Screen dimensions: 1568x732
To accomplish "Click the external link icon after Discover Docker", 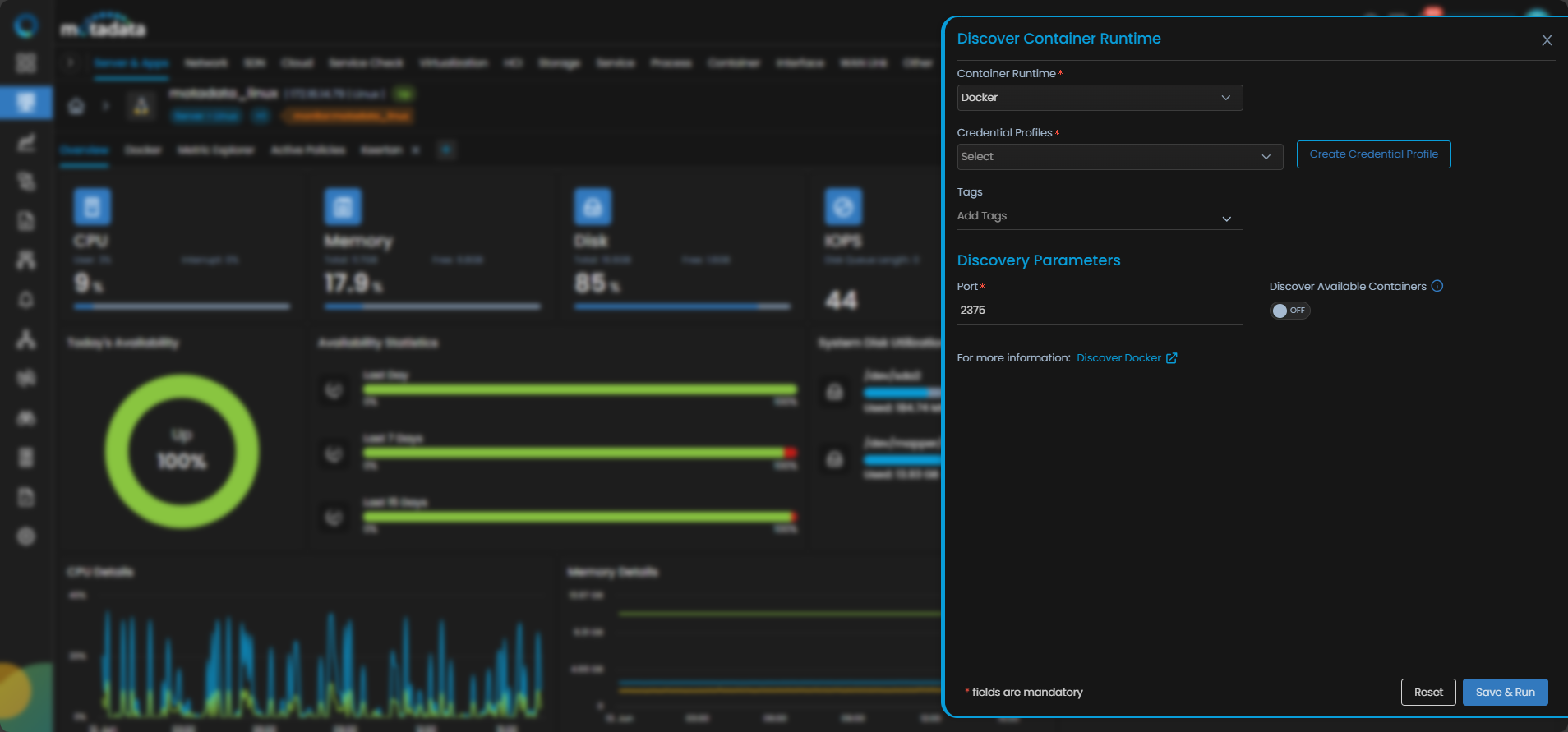I will click(x=1172, y=358).
